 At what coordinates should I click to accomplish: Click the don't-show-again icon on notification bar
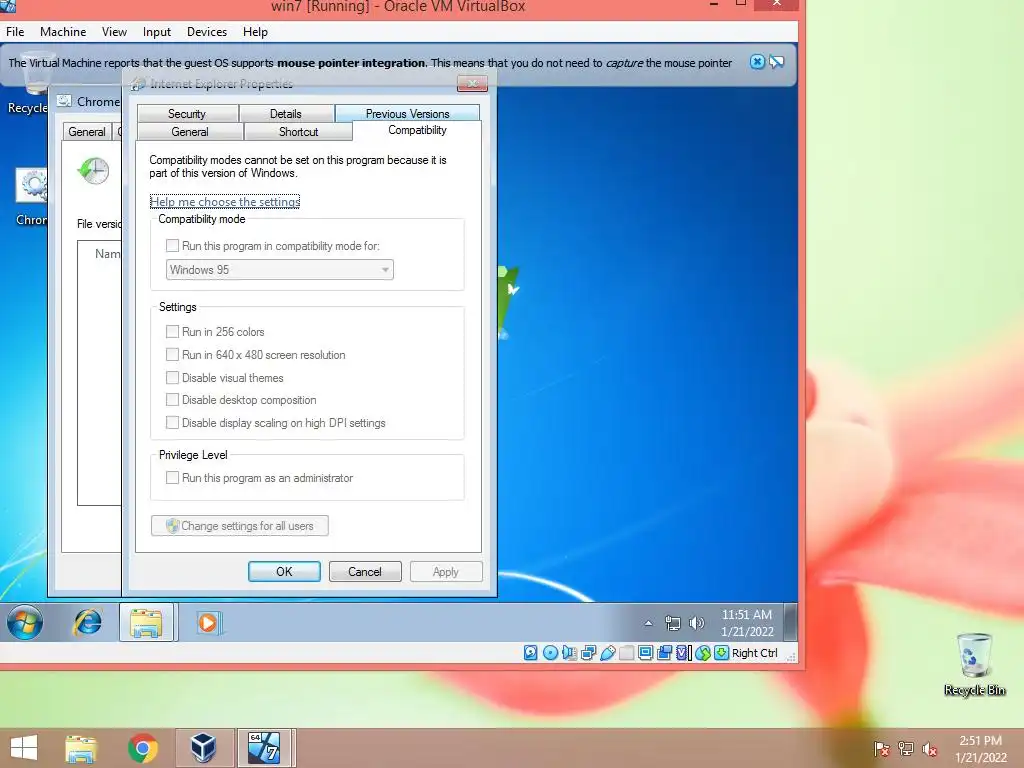tap(776, 62)
